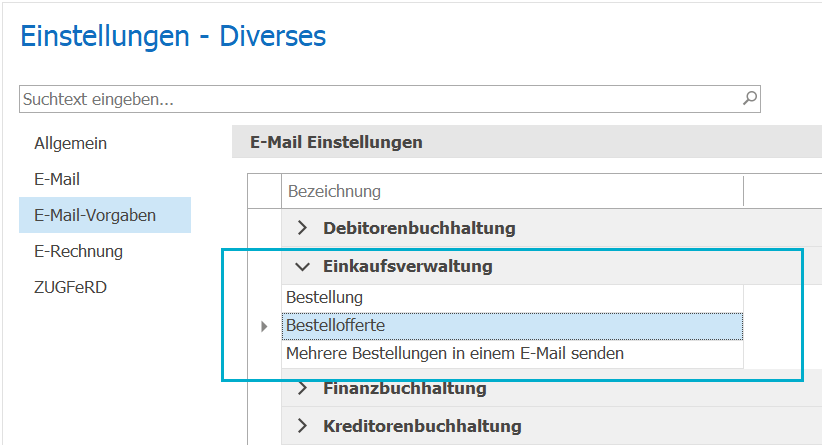Collapse the Einkaufsverwaltung group chevron
Screen dimensions: 822x445
tap(302, 266)
